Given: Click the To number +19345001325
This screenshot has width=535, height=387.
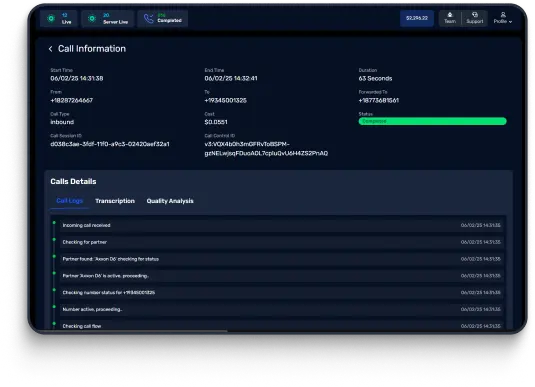Looking at the screenshot, I should pos(226,100).
